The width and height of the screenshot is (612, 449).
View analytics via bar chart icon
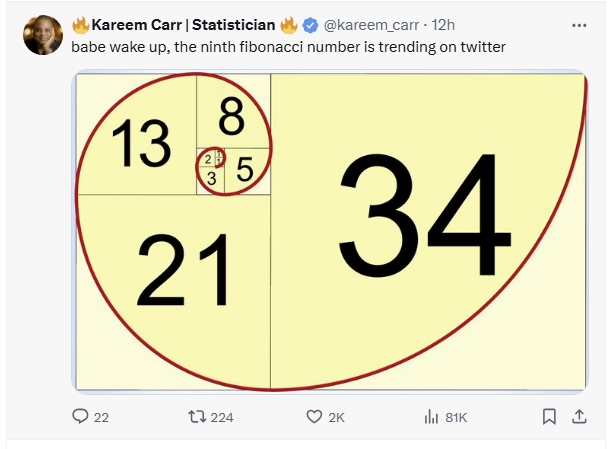click(x=431, y=417)
